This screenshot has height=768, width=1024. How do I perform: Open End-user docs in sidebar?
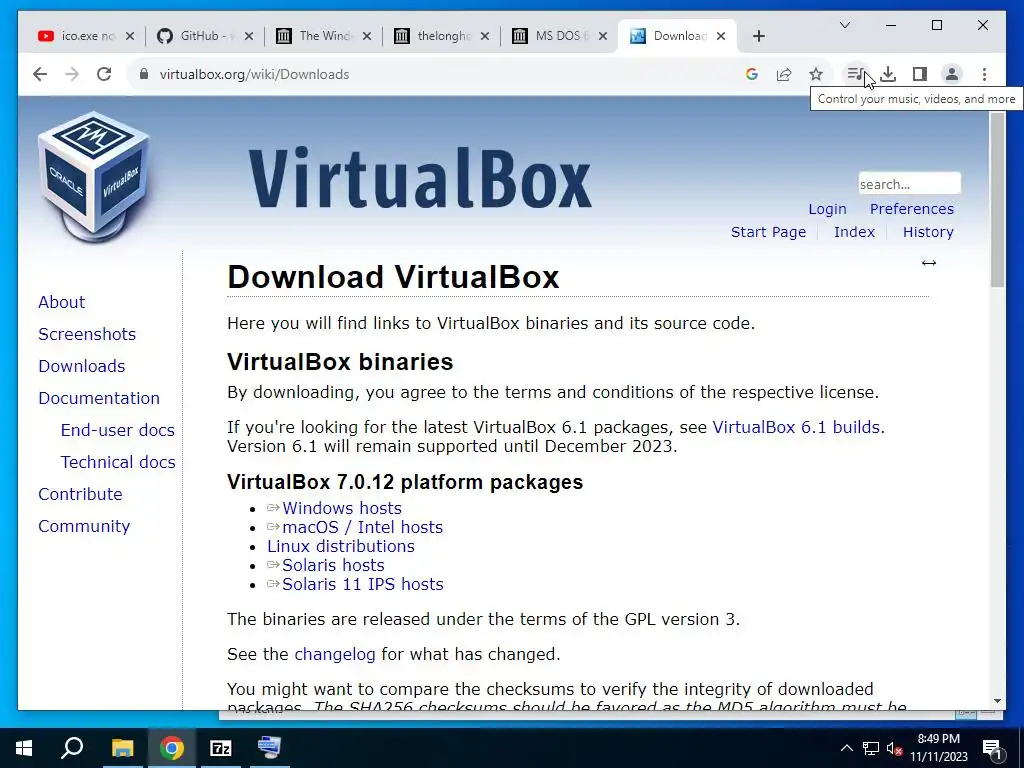coord(118,430)
